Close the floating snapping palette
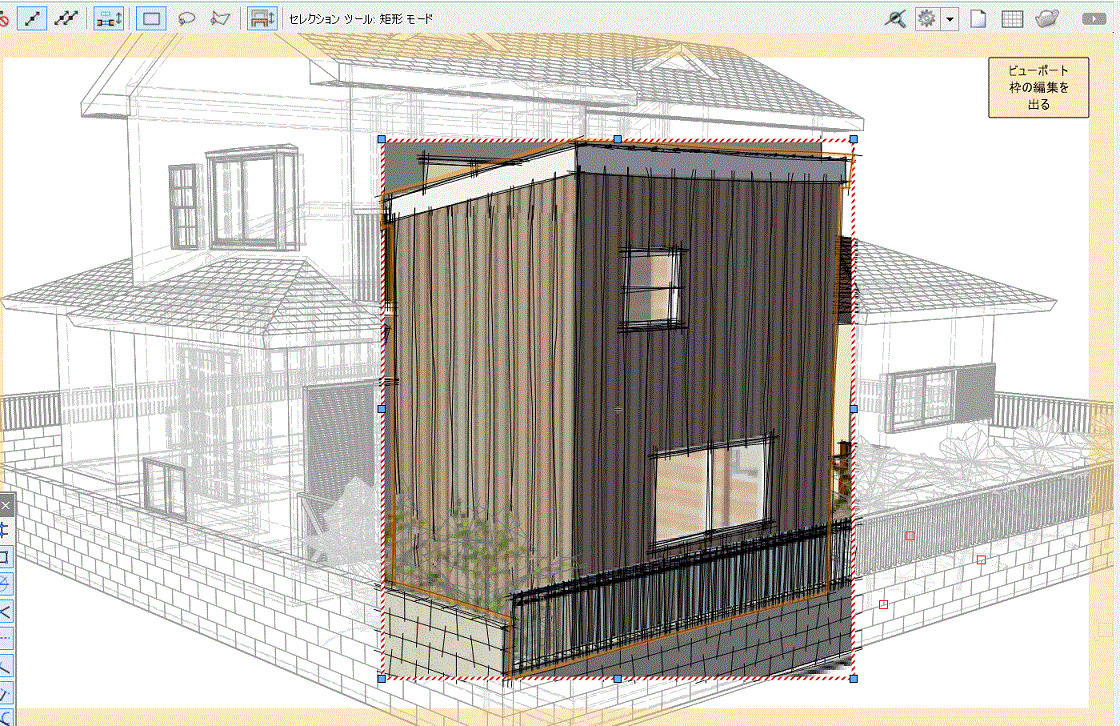This screenshot has height=726, width=1120. (5, 506)
